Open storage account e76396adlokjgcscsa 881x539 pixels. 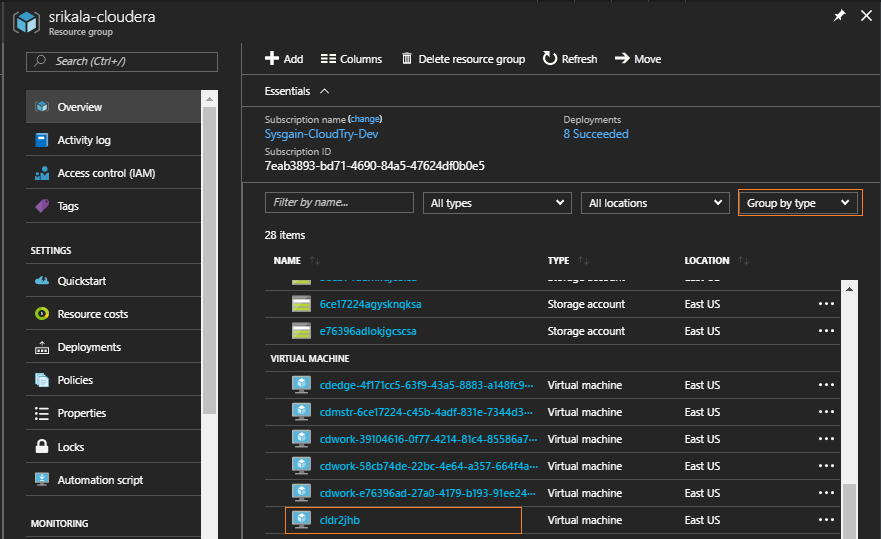(x=368, y=331)
